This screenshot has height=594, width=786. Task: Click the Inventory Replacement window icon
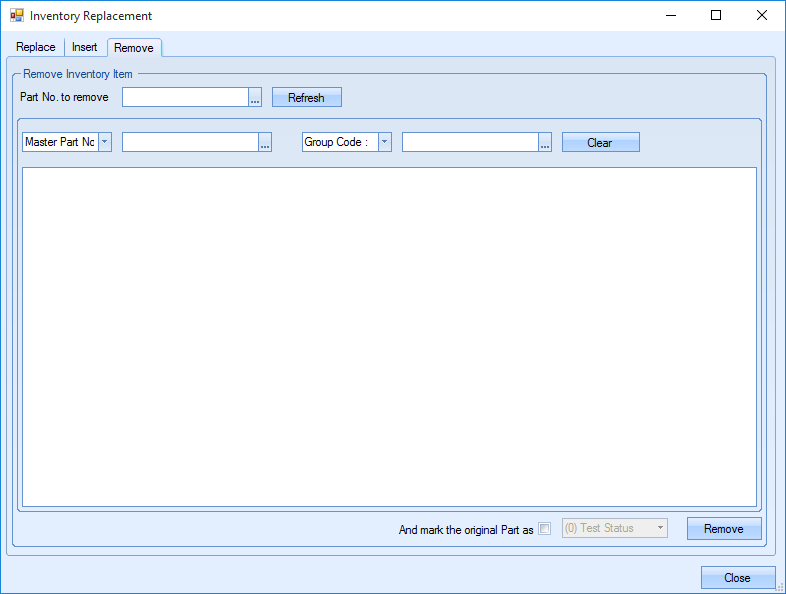pyautogui.click(x=16, y=16)
